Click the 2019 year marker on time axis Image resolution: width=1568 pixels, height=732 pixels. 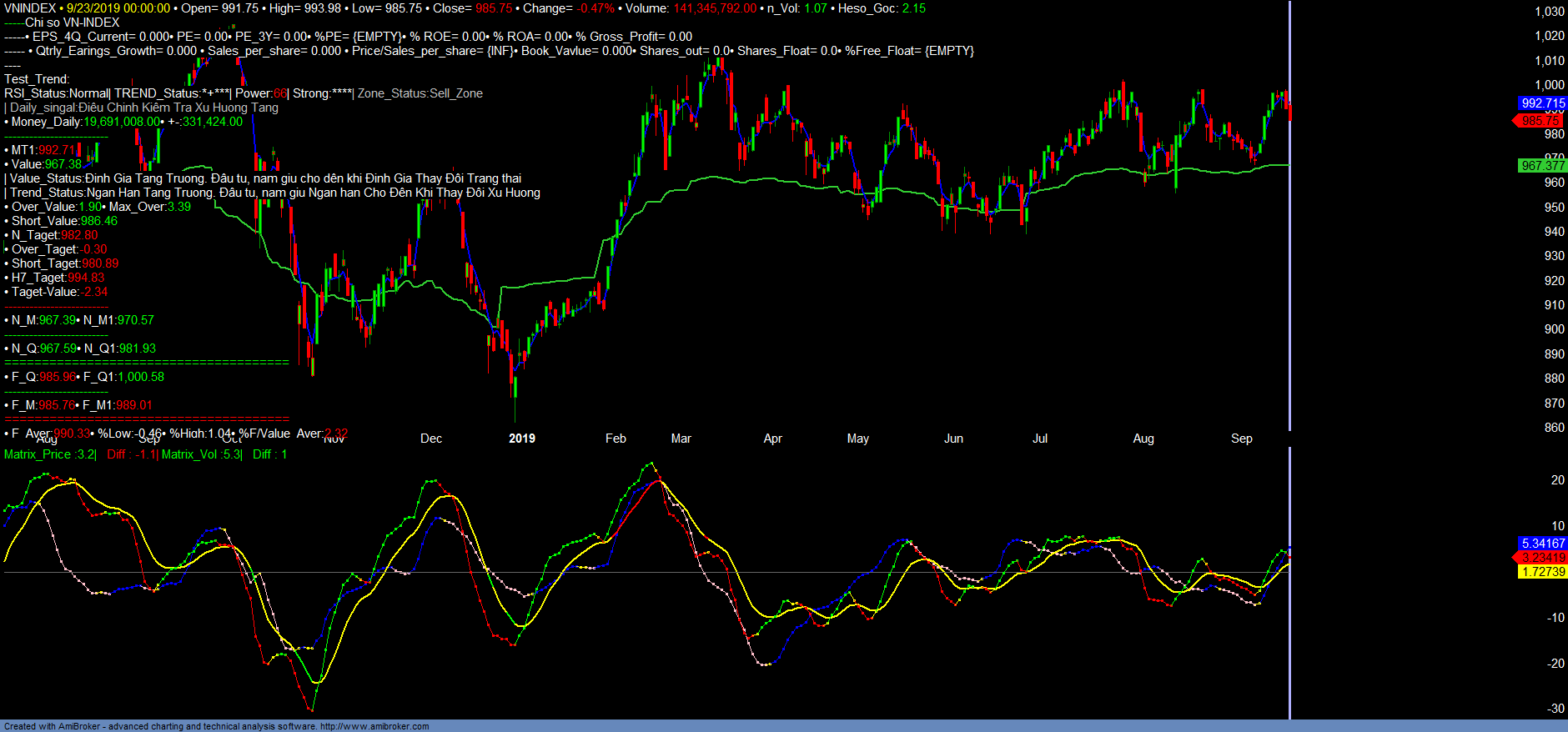pos(522,439)
